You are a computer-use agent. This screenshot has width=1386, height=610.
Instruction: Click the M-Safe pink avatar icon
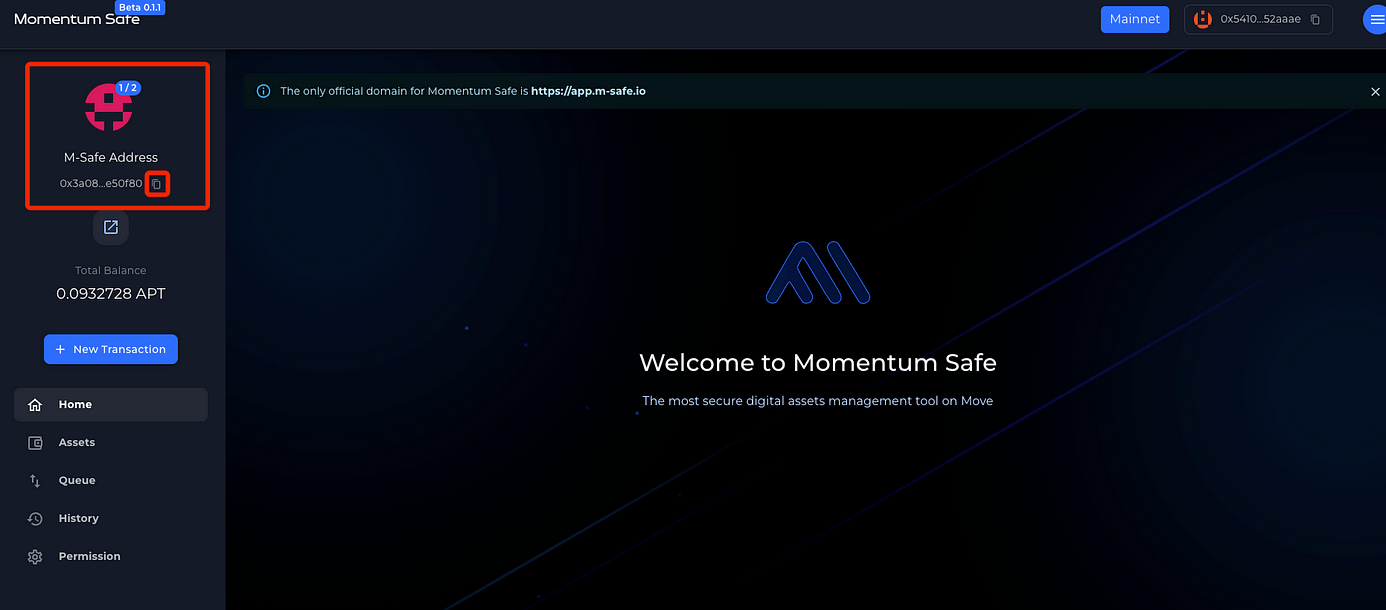point(108,107)
